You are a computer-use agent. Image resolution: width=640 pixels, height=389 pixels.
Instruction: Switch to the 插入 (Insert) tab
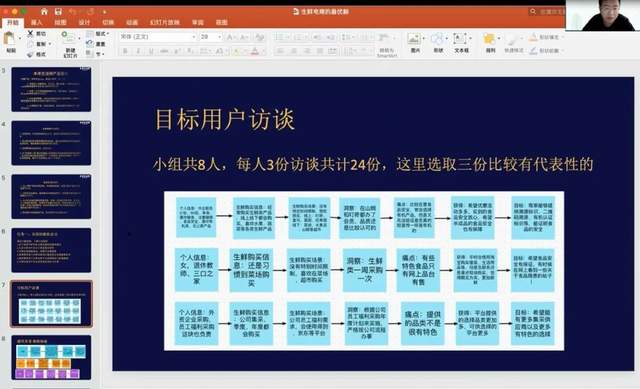point(36,22)
